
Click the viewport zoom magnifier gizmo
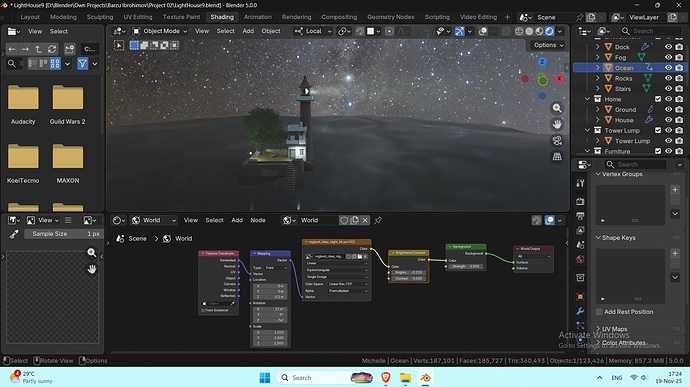point(557,108)
